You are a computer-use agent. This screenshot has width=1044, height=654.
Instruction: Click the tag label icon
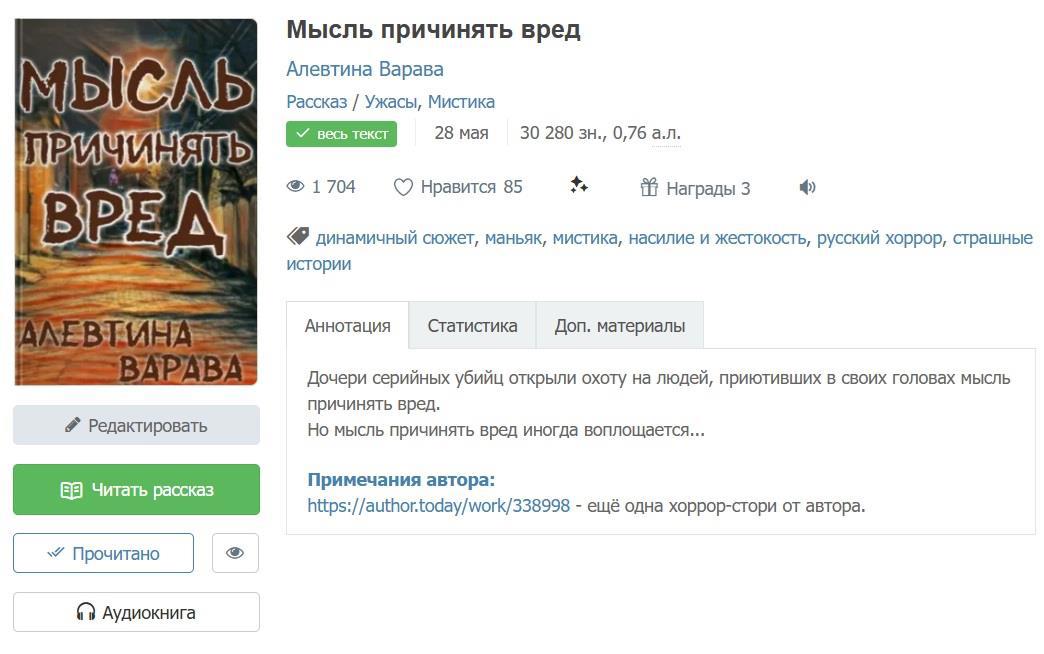coord(298,236)
